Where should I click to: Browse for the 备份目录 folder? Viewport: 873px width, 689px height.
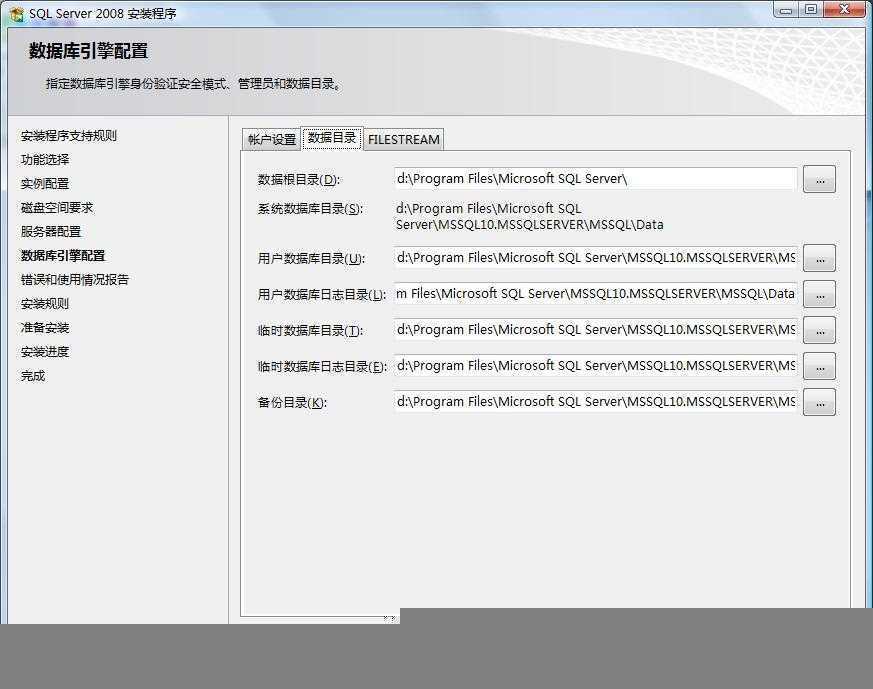(x=819, y=402)
